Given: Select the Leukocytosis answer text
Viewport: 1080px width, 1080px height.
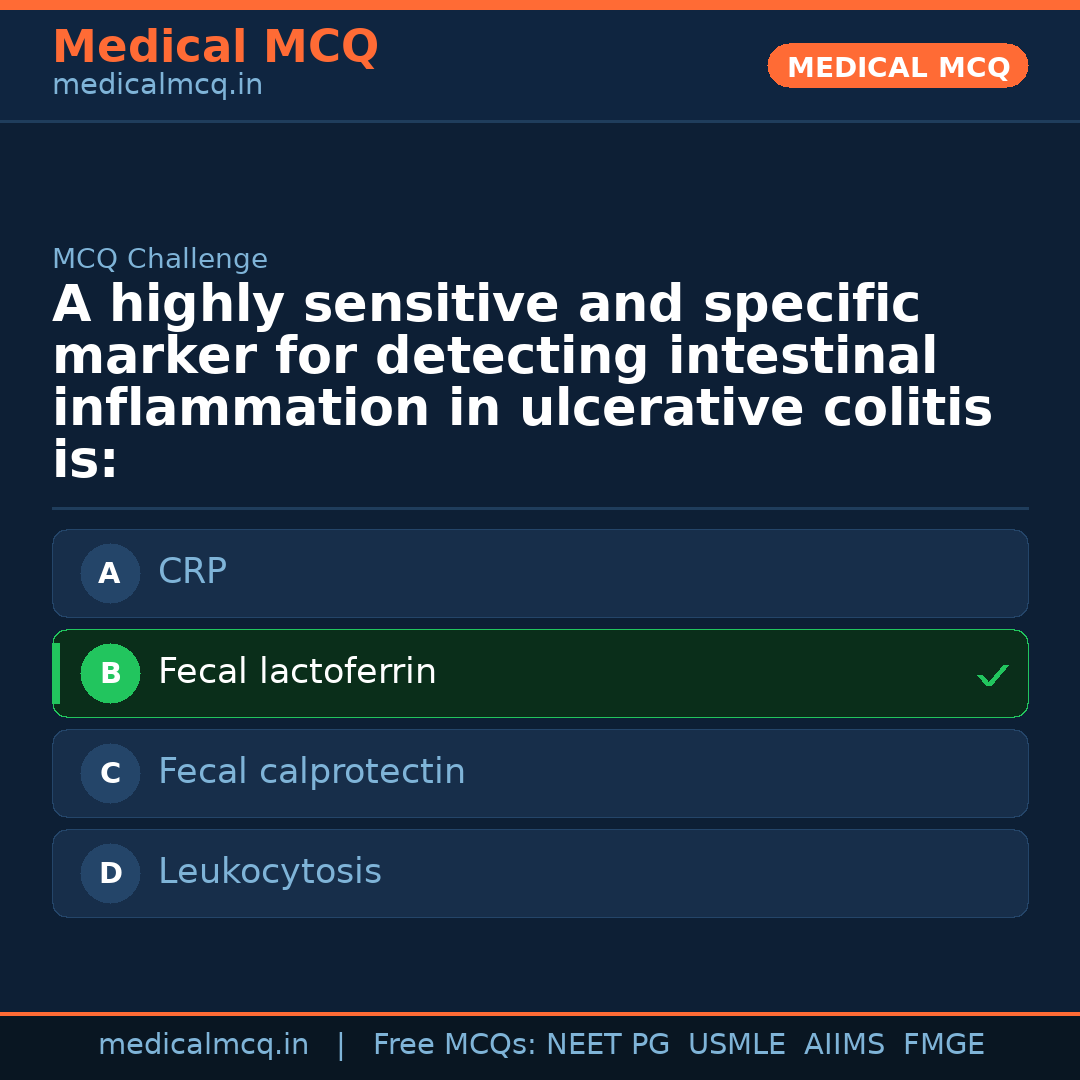Looking at the screenshot, I should [x=269, y=872].
